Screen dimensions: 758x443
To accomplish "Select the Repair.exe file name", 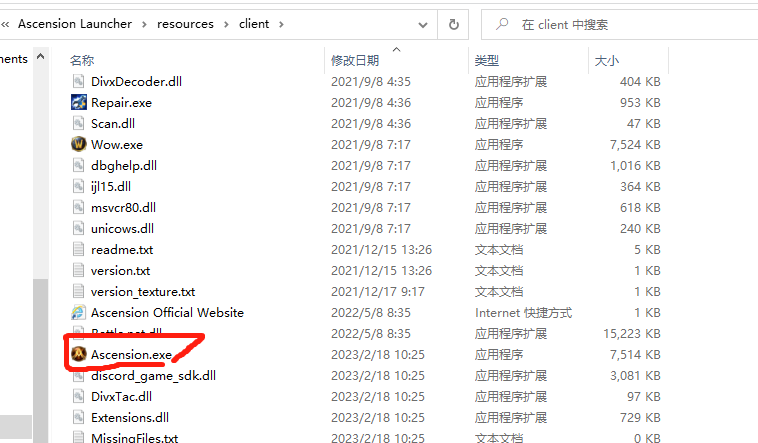I will (121, 103).
